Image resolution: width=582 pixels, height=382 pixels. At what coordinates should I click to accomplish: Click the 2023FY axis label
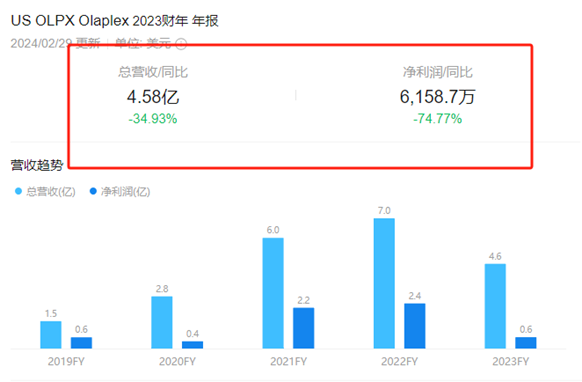(510, 362)
